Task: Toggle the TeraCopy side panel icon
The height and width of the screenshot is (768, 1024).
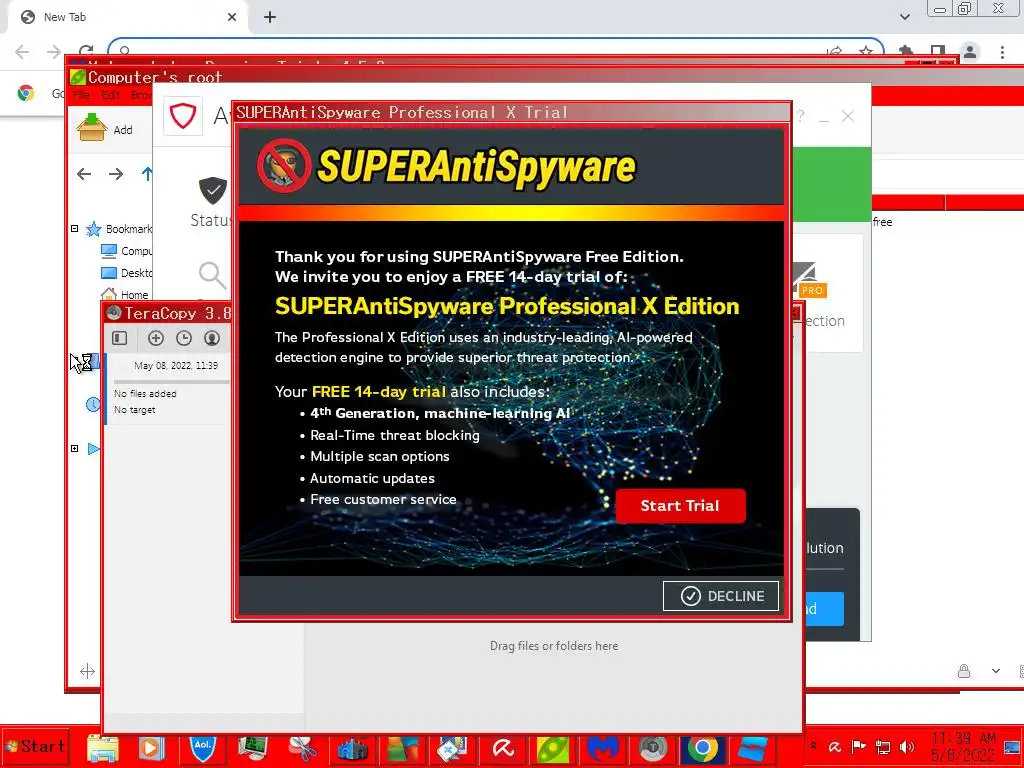Action: point(120,338)
